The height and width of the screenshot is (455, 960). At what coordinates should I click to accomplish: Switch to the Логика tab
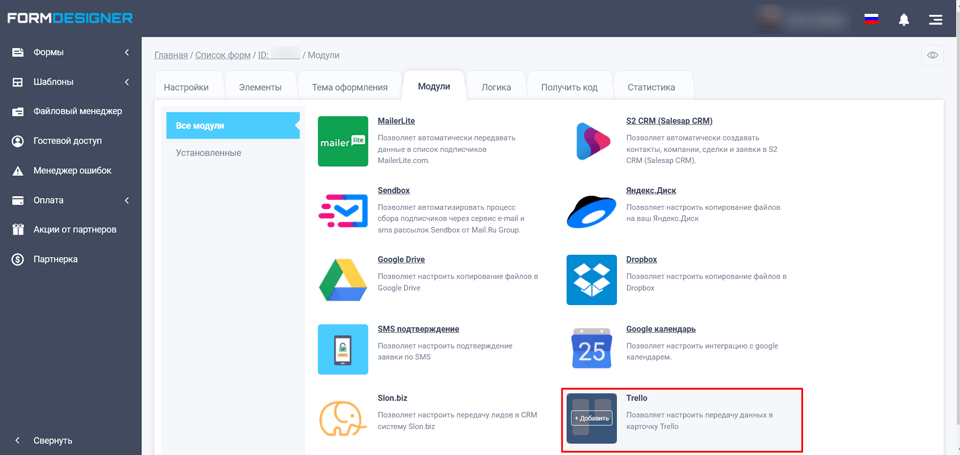coord(496,87)
